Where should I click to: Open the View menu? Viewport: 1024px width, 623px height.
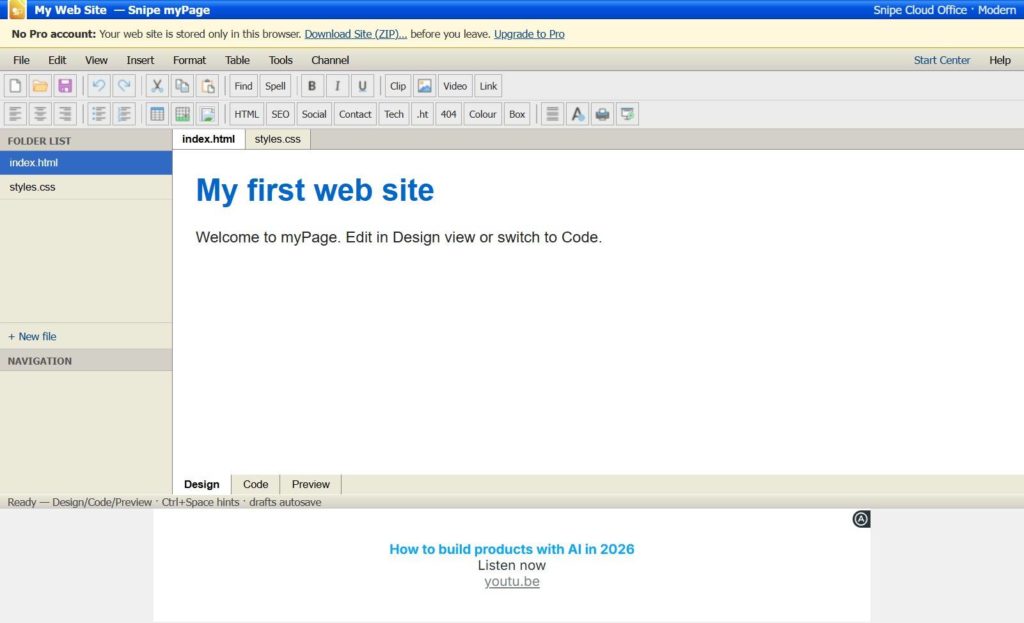click(x=96, y=60)
